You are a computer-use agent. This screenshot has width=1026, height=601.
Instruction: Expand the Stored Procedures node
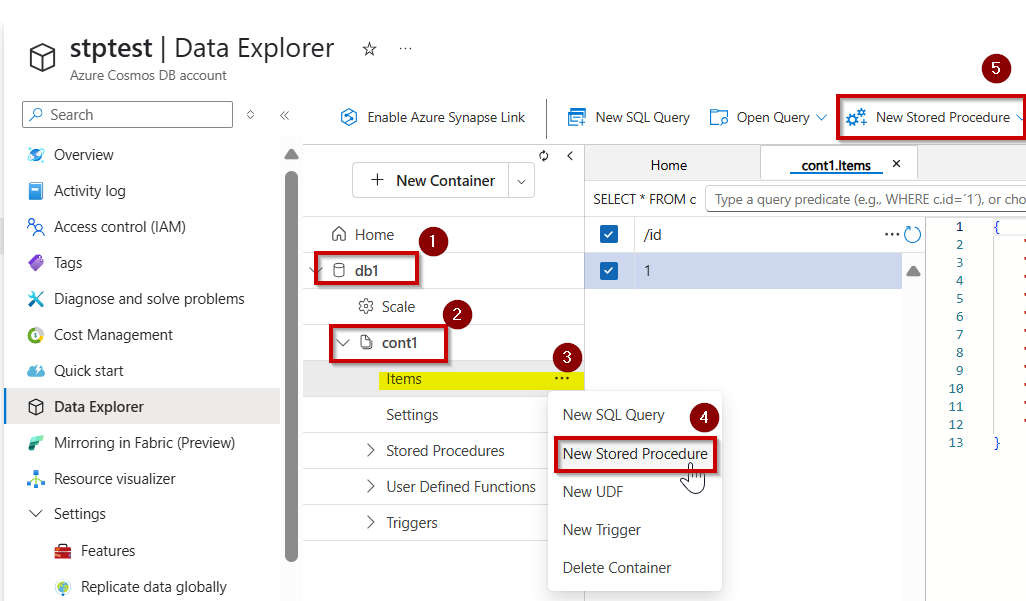point(371,450)
